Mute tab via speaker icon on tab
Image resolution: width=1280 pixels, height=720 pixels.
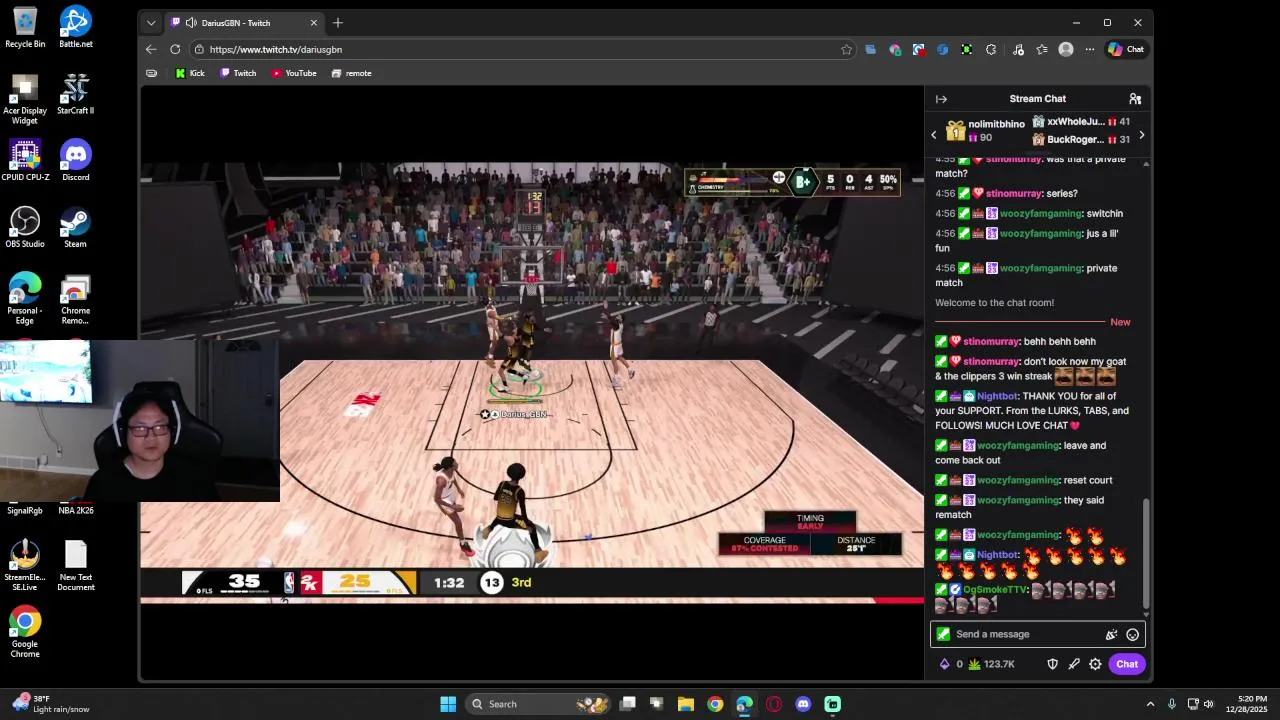pos(190,22)
